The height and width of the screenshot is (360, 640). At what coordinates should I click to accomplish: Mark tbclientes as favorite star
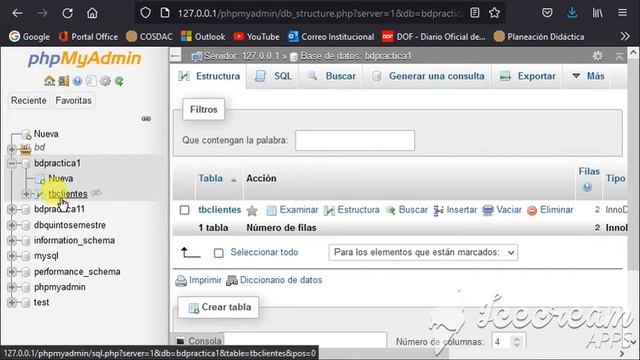[252, 211]
